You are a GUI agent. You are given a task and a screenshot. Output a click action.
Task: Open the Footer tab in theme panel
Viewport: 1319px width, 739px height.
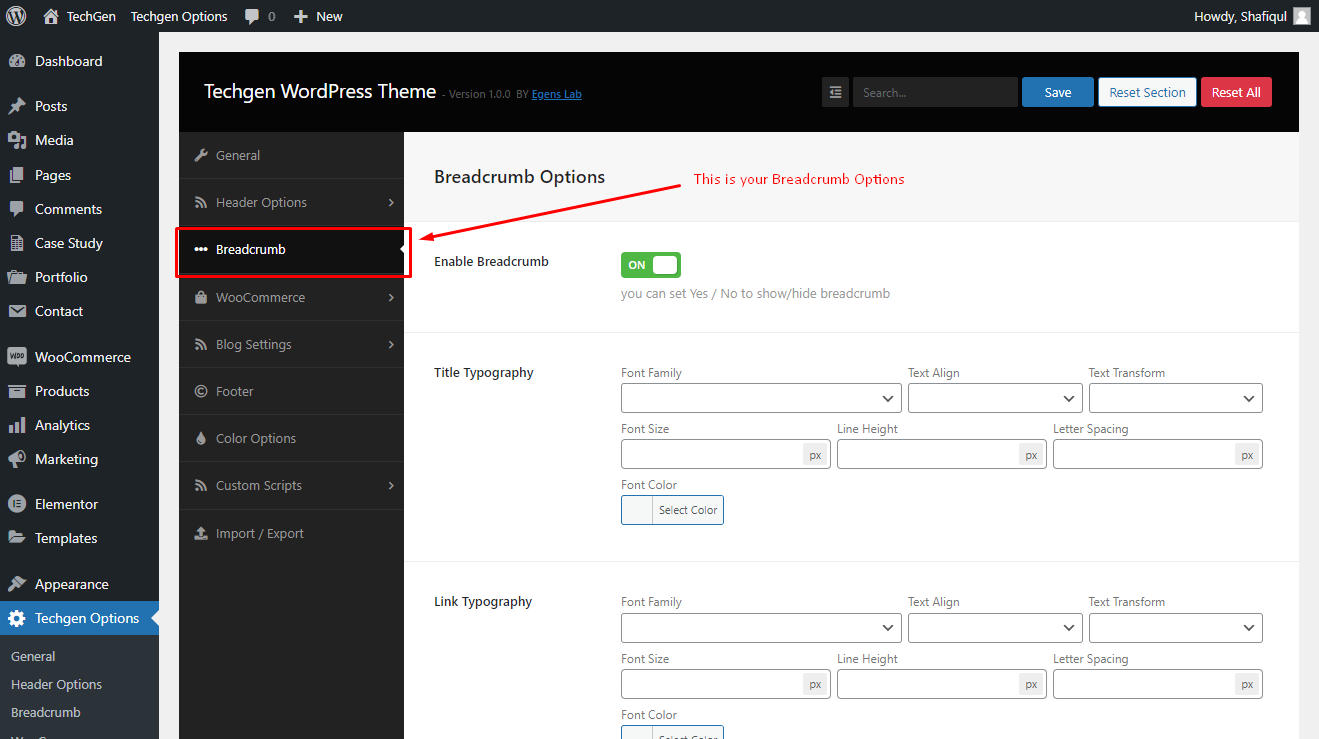click(x=291, y=391)
